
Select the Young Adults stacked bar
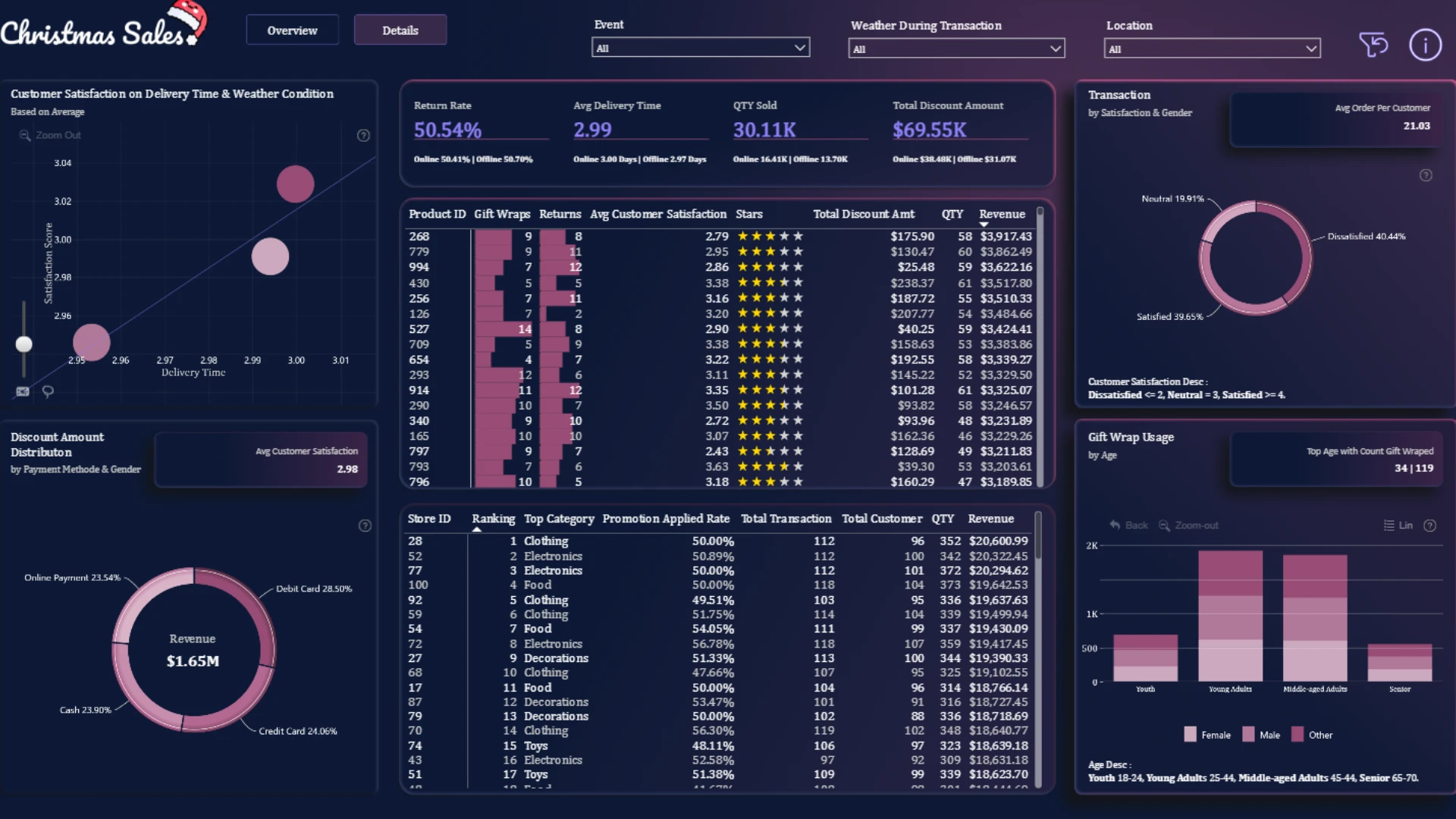(1230, 616)
